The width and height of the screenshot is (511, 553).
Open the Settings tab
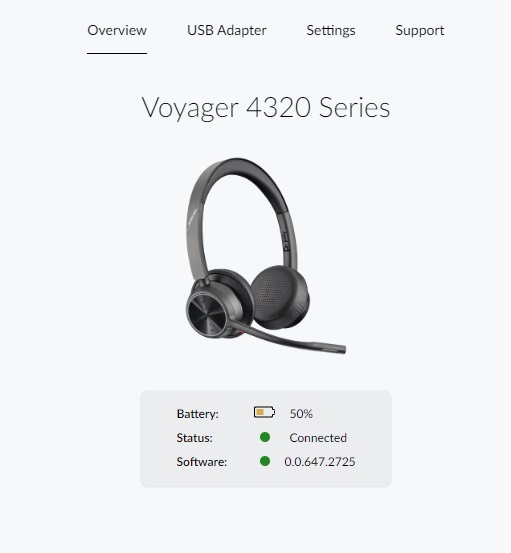(x=331, y=31)
